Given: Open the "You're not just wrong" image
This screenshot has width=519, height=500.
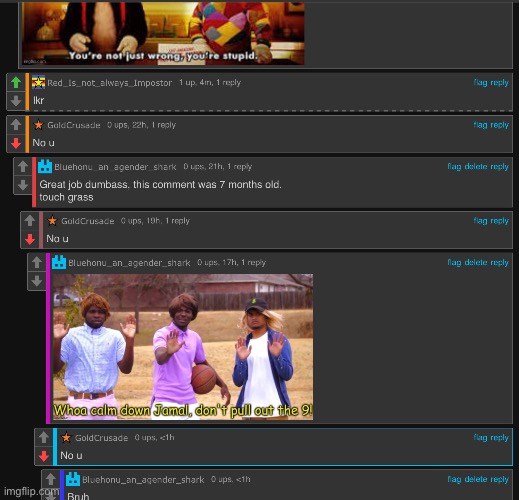Looking at the screenshot, I should click(163, 33).
